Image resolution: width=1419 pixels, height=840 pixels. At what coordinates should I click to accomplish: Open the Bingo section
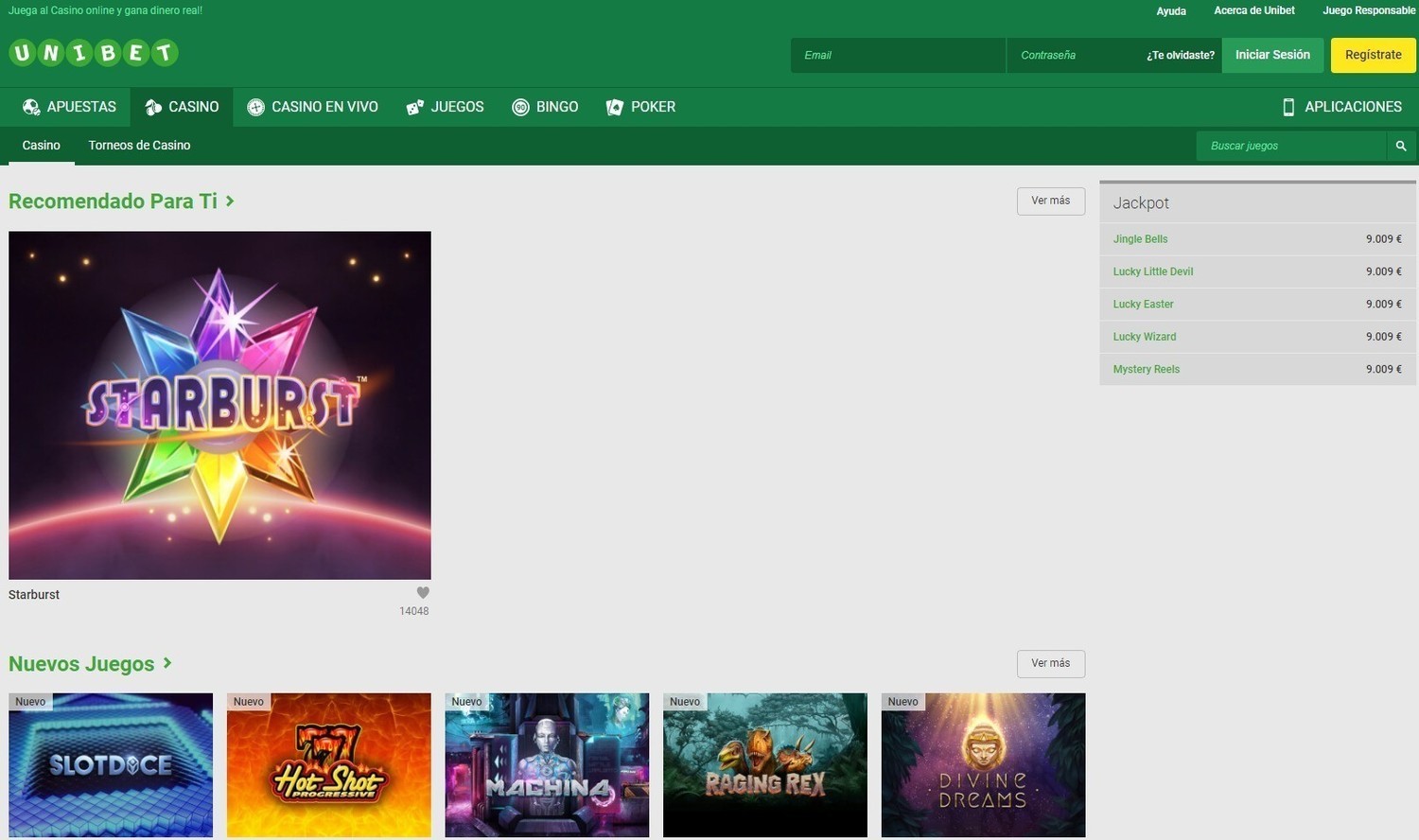pos(545,107)
